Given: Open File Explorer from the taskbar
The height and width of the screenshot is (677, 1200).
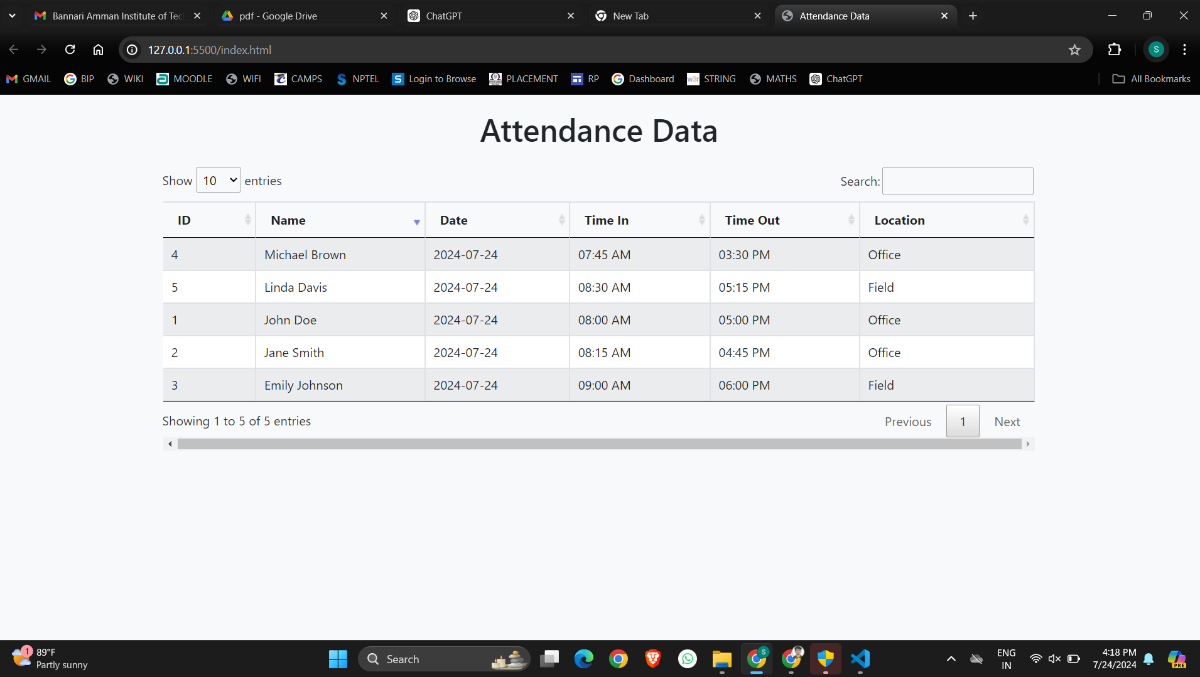Looking at the screenshot, I should click(x=721, y=658).
